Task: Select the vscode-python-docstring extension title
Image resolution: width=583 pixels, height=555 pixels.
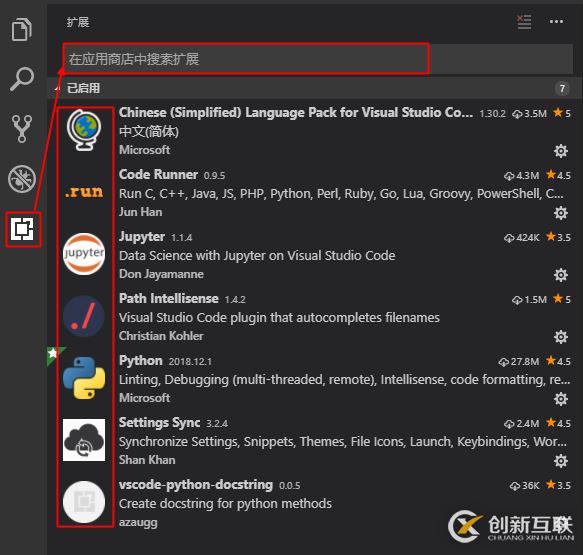Action: pyautogui.click(x=196, y=485)
